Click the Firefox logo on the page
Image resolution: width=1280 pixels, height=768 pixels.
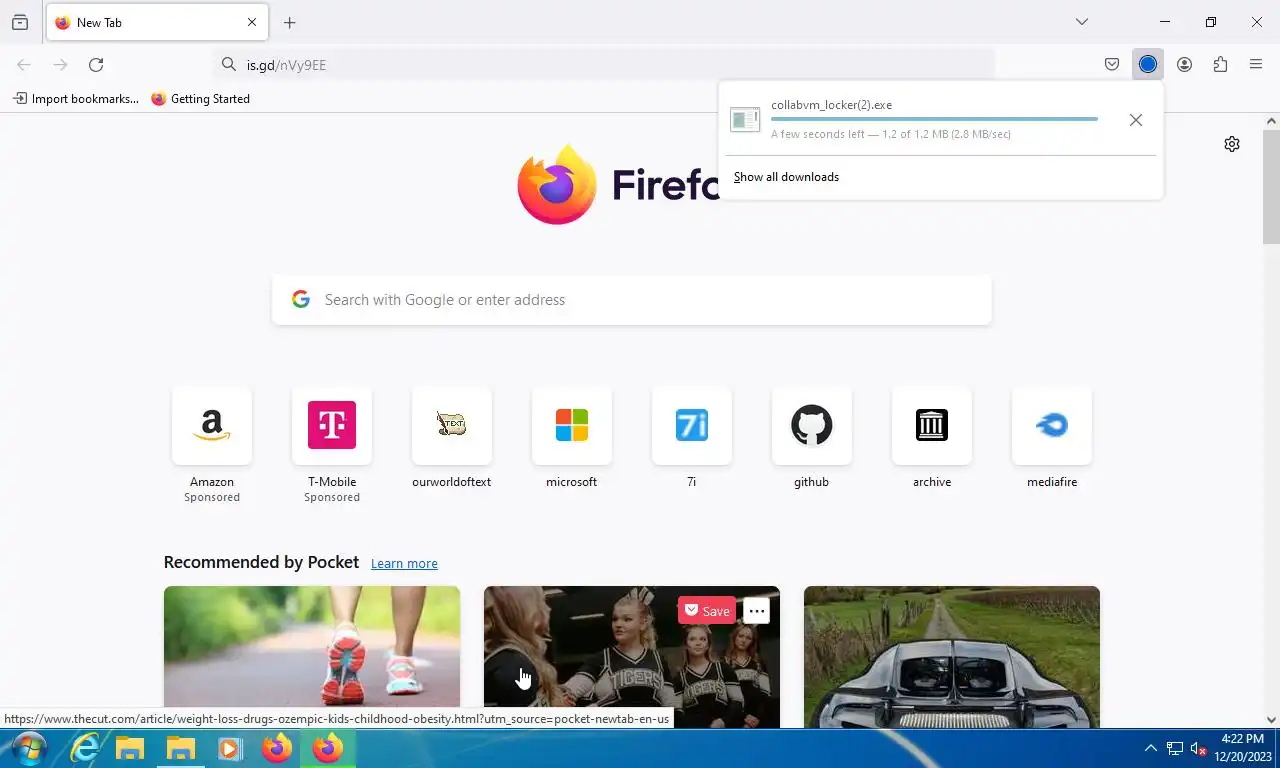pyautogui.click(x=557, y=185)
